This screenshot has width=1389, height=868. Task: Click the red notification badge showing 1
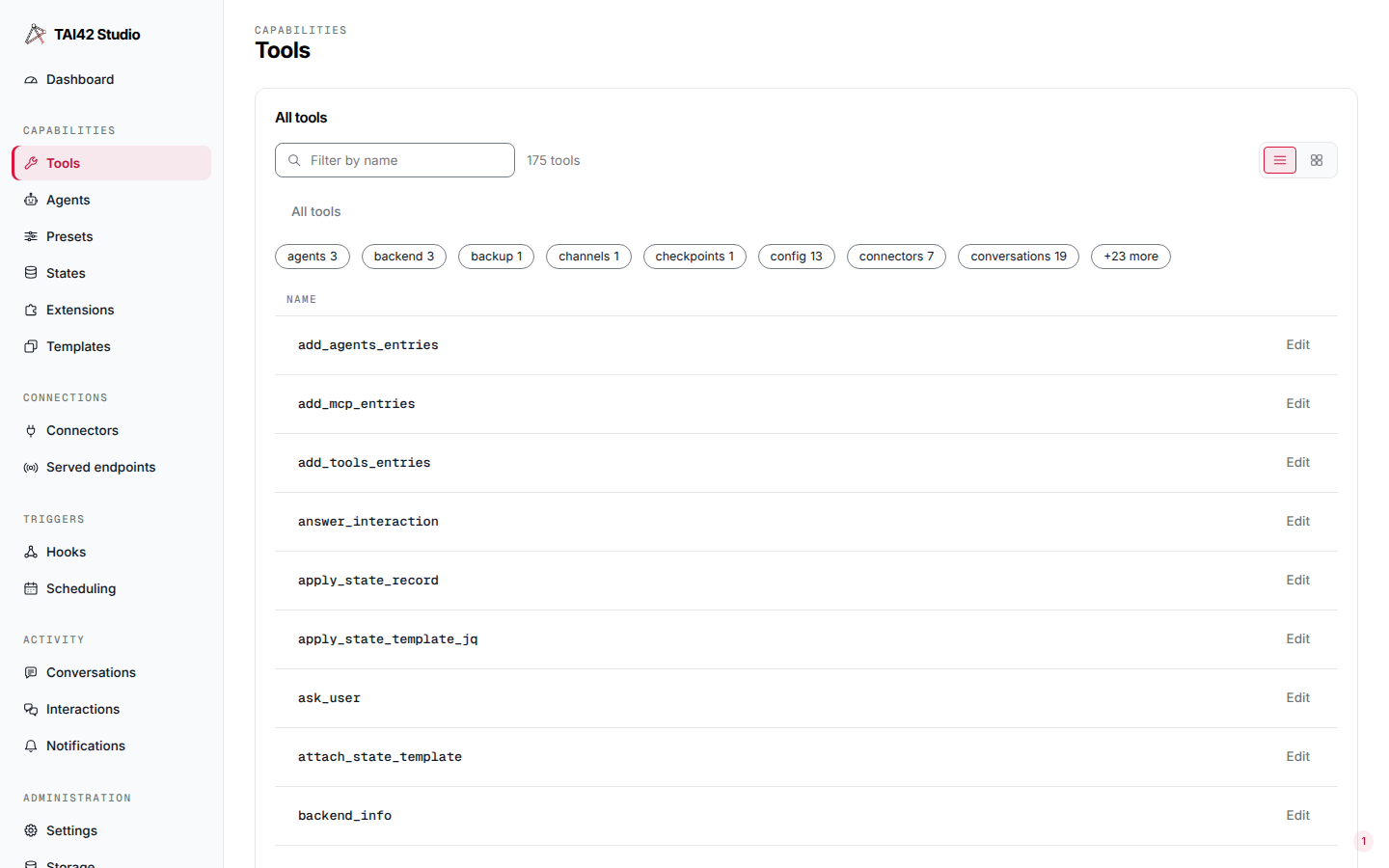click(x=1363, y=841)
